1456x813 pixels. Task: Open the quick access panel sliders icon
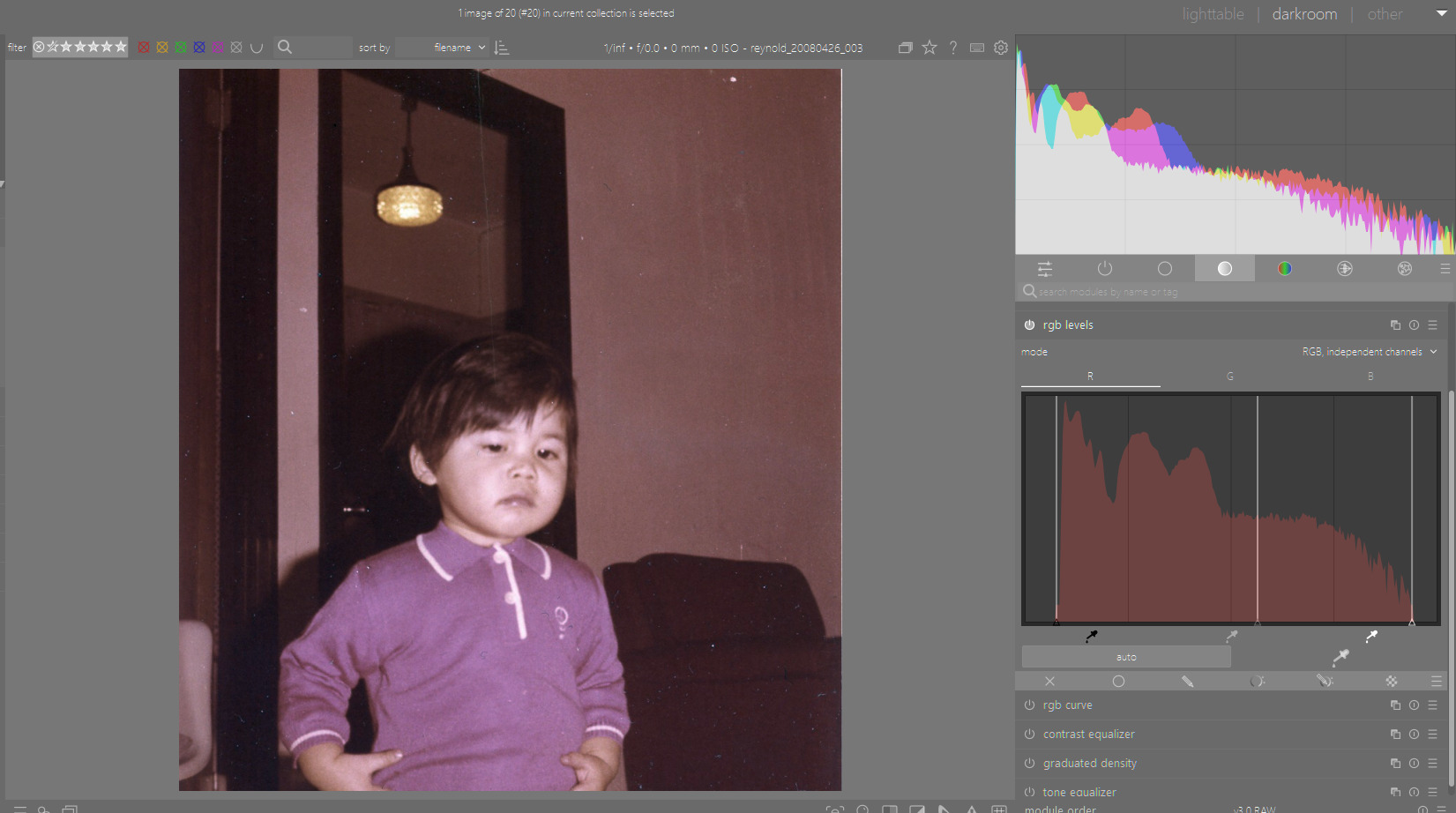[x=1044, y=269]
